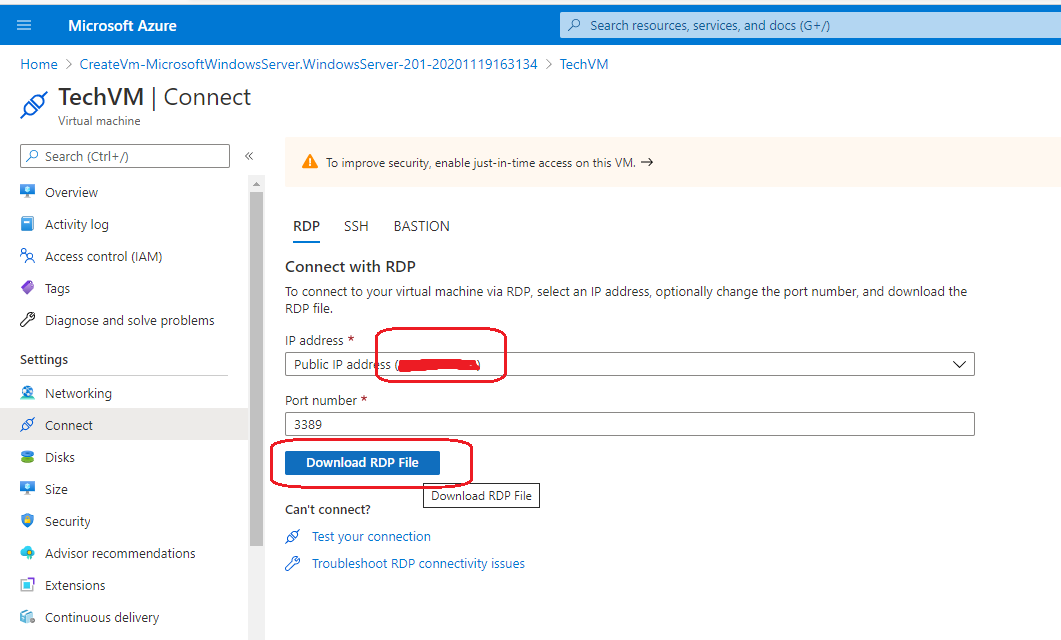Open the Azure portal hamburger menu
This screenshot has width=1061, height=640.
24,25
